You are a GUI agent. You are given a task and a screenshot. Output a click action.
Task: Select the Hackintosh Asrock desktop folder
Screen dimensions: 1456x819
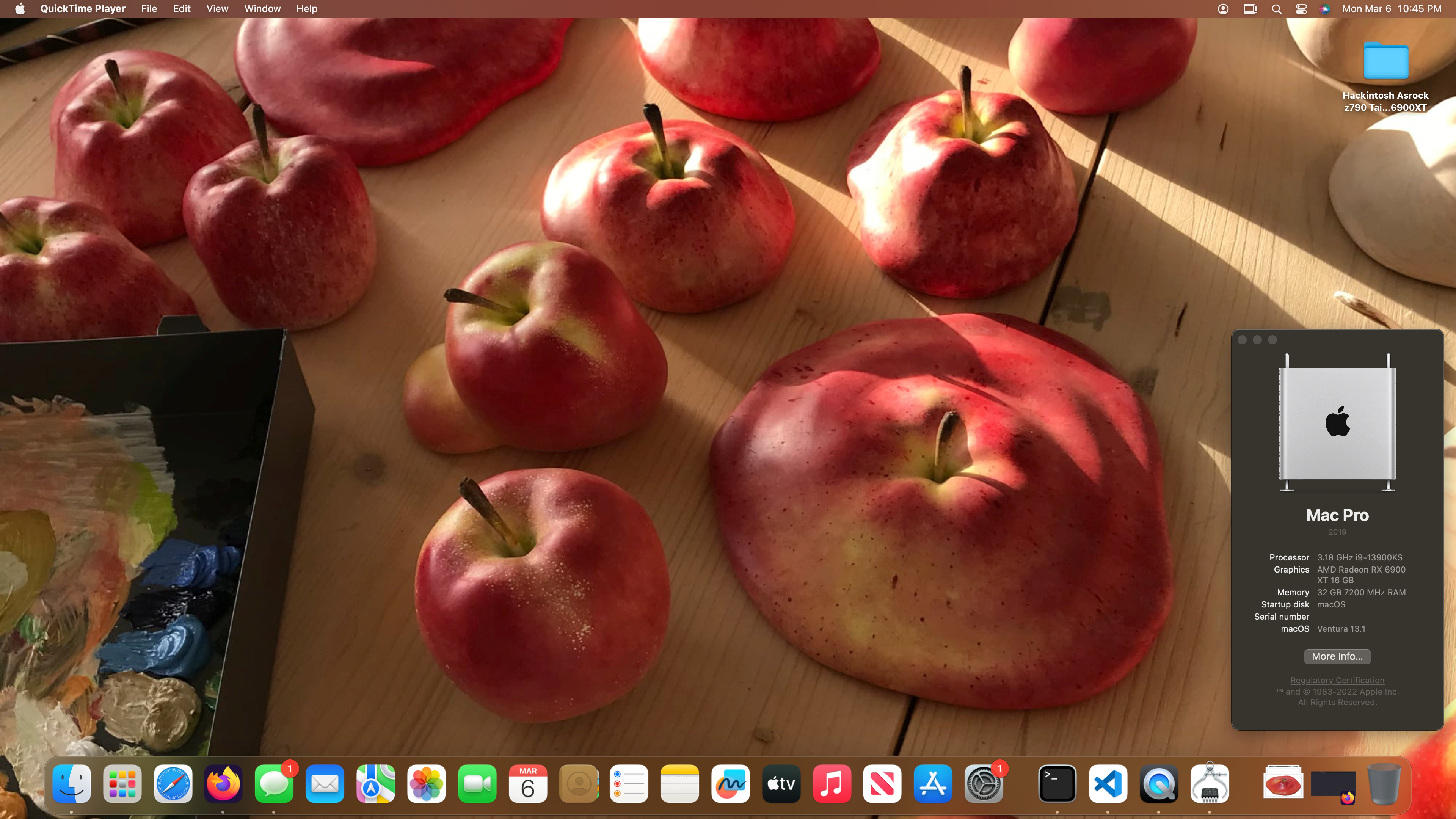pos(1385,61)
